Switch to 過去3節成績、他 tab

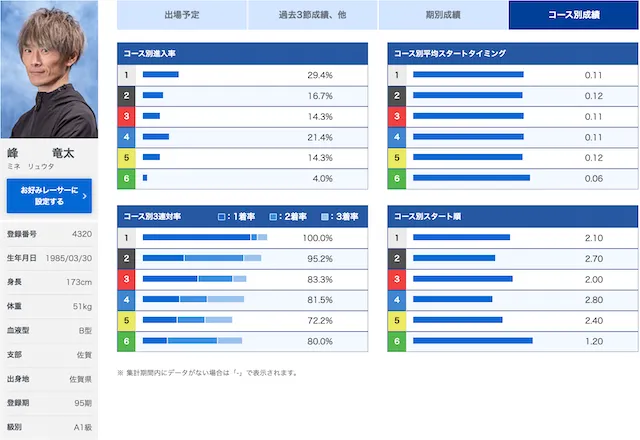coord(312,15)
